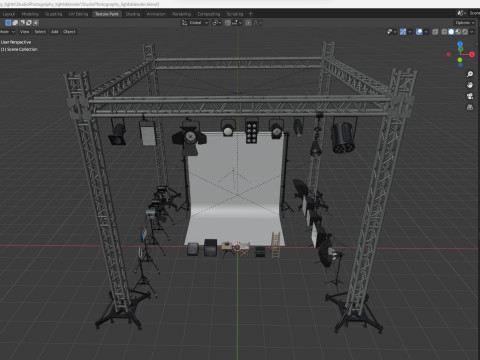Switch to the Scripting workspace tab
This screenshot has height=360, width=480.
pyautogui.click(x=235, y=14)
